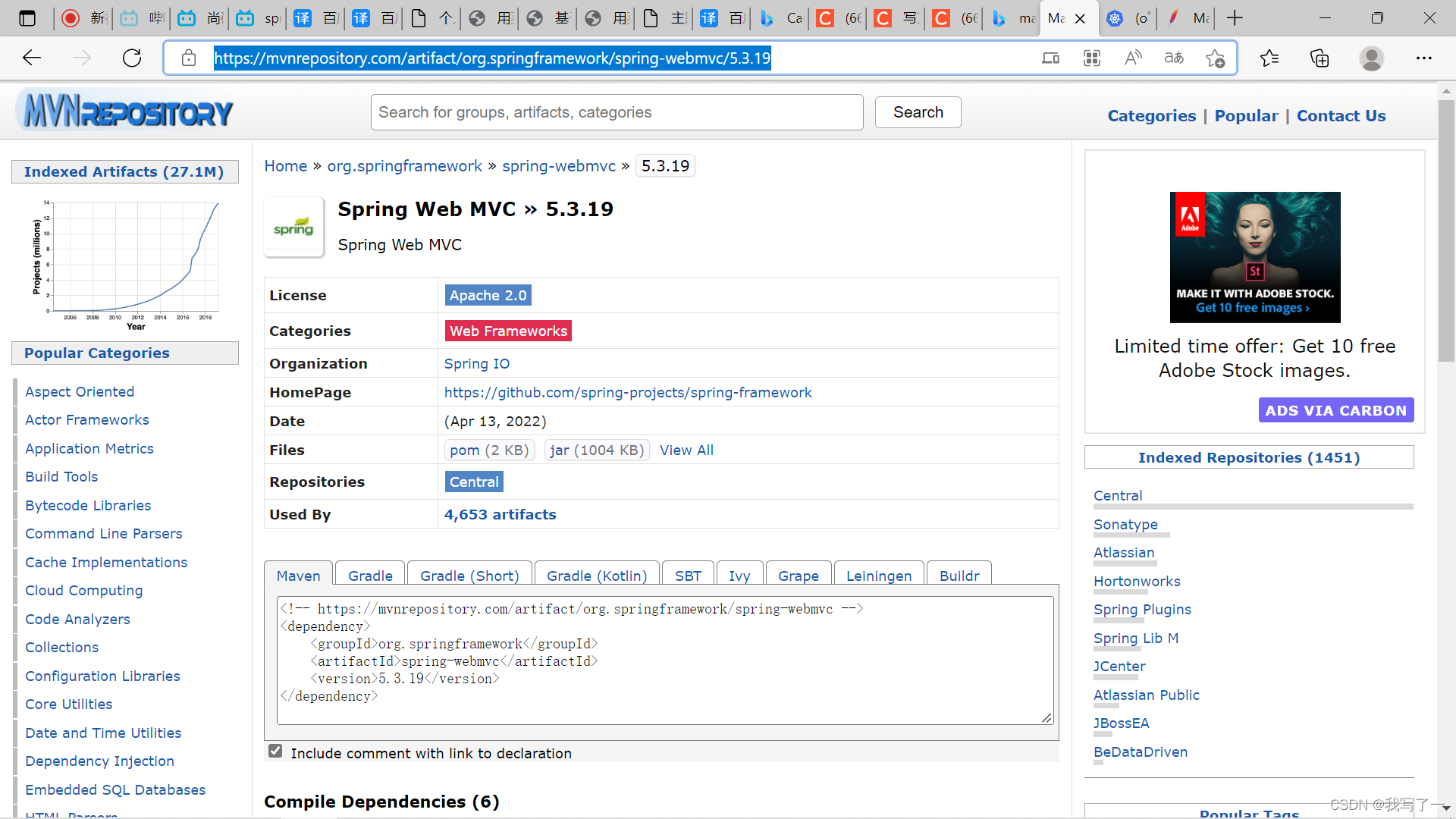The height and width of the screenshot is (819, 1456).
Task: Click the Web Frameworks category badge
Action: [508, 331]
